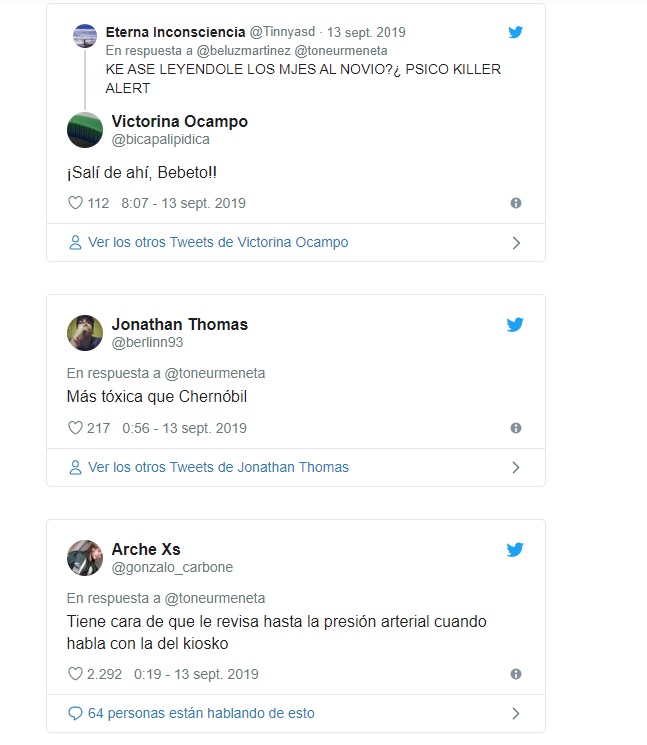Image resolution: width=647 pixels, height=745 pixels.
Task: Like the tweet with 2.292 likes
Action: [75, 674]
